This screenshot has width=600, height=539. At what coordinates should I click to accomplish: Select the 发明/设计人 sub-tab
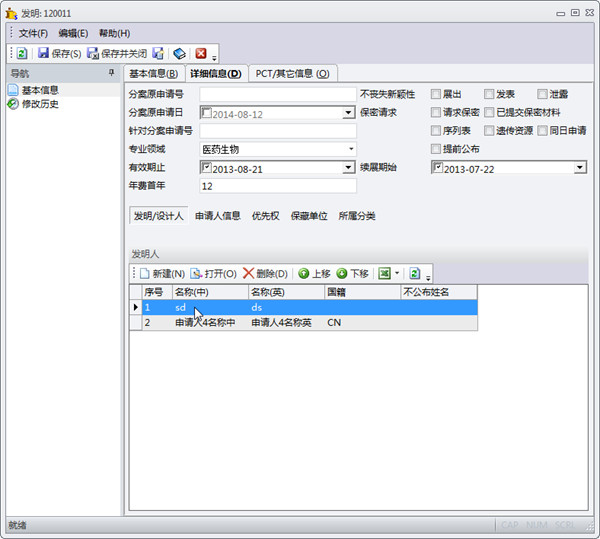(158, 216)
